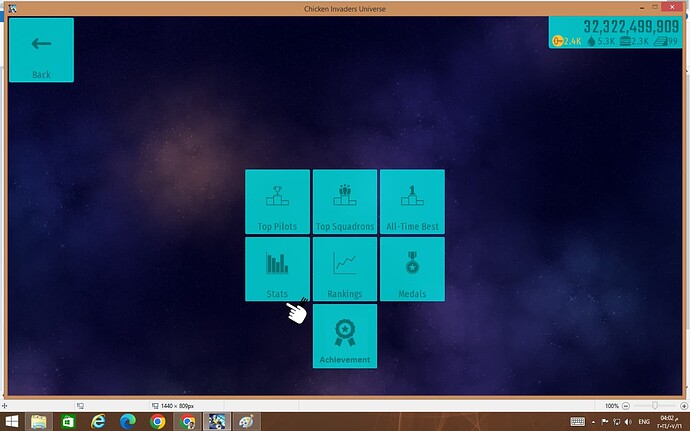690x431 pixels.
Task: Open Microsoft Edge from the taskbar
Action: click(128, 421)
